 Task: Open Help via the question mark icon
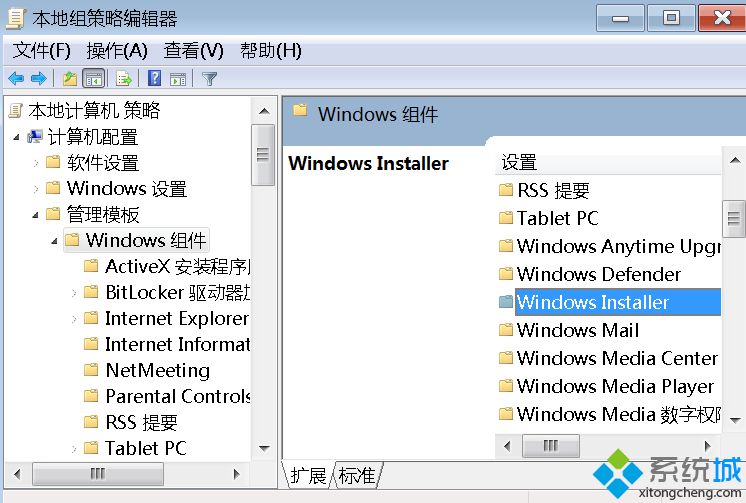[155, 78]
